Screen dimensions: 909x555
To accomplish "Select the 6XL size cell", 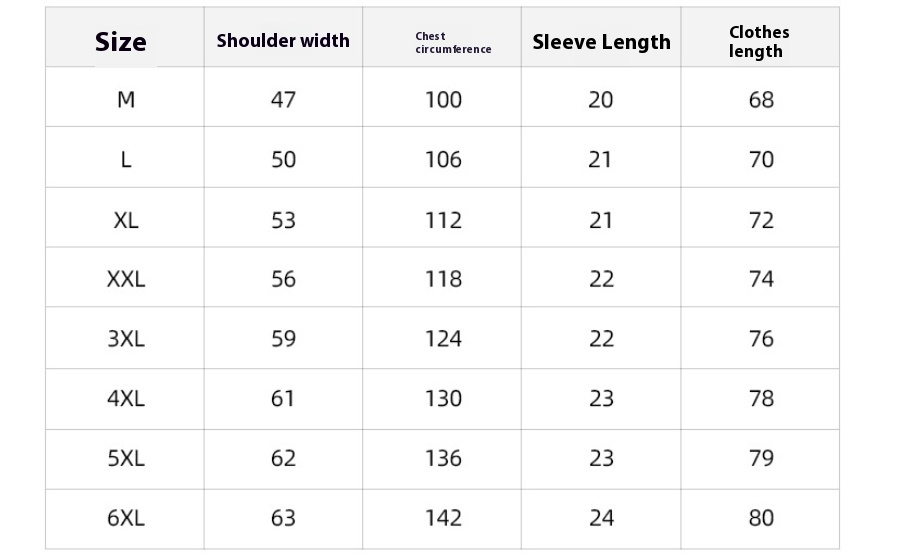I will point(126,518).
